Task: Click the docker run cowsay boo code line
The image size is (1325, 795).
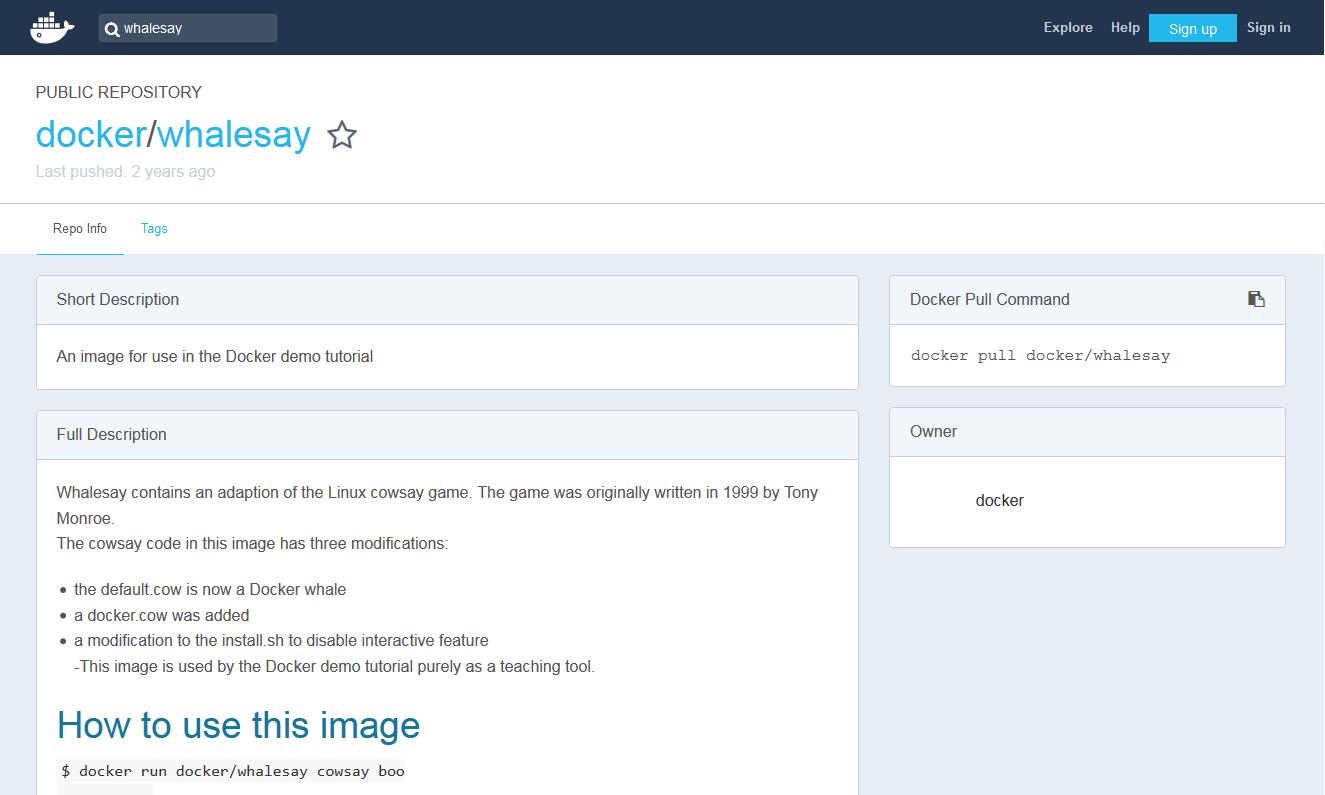Action: (x=232, y=771)
